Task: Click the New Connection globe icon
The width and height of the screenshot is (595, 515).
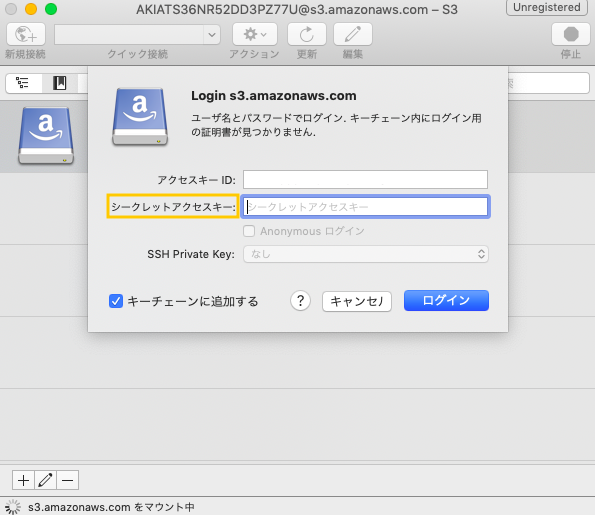Action: [26, 34]
